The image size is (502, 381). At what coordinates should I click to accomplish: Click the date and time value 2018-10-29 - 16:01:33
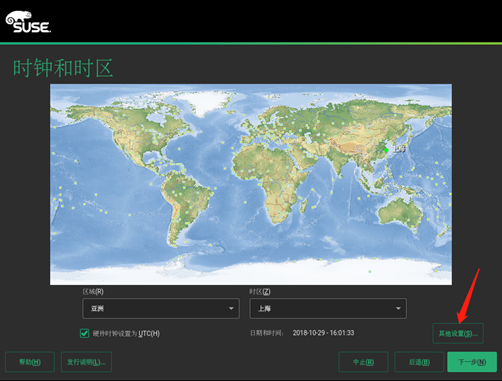point(323,333)
